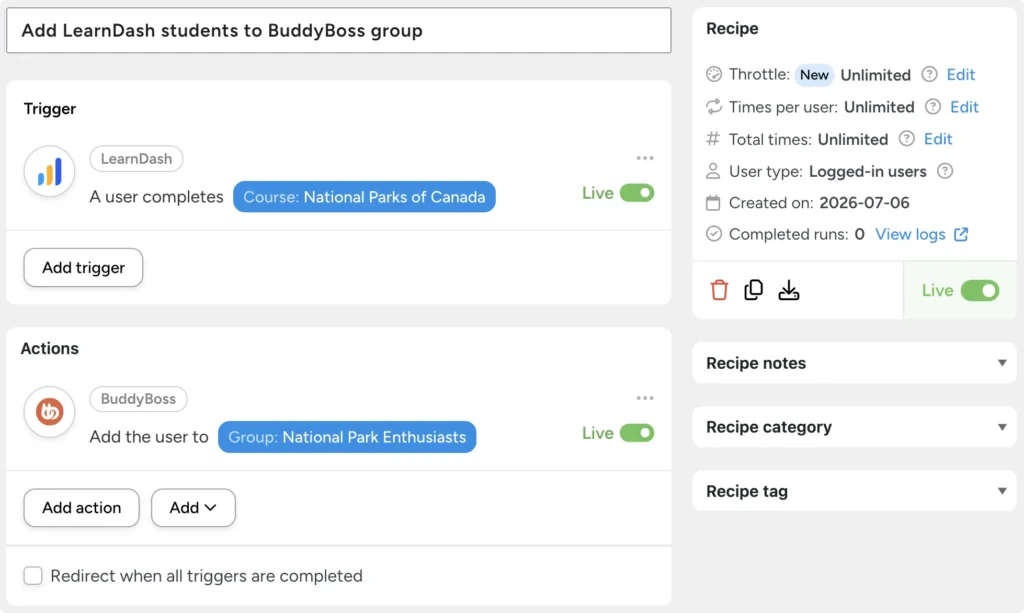This screenshot has height=613, width=1024.
Task: Toggle the LearnDash trigger Live switch
Action: coord(637,193)
